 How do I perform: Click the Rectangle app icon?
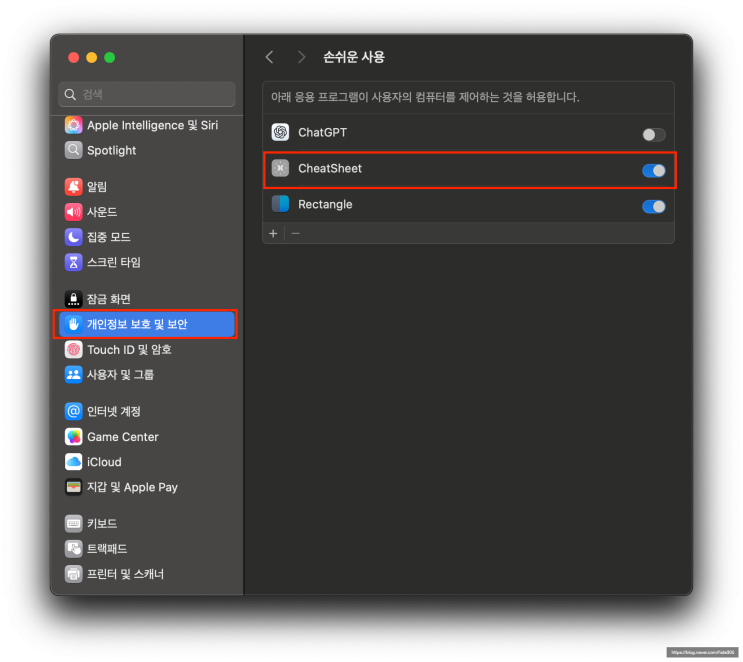tap(280, 204)
